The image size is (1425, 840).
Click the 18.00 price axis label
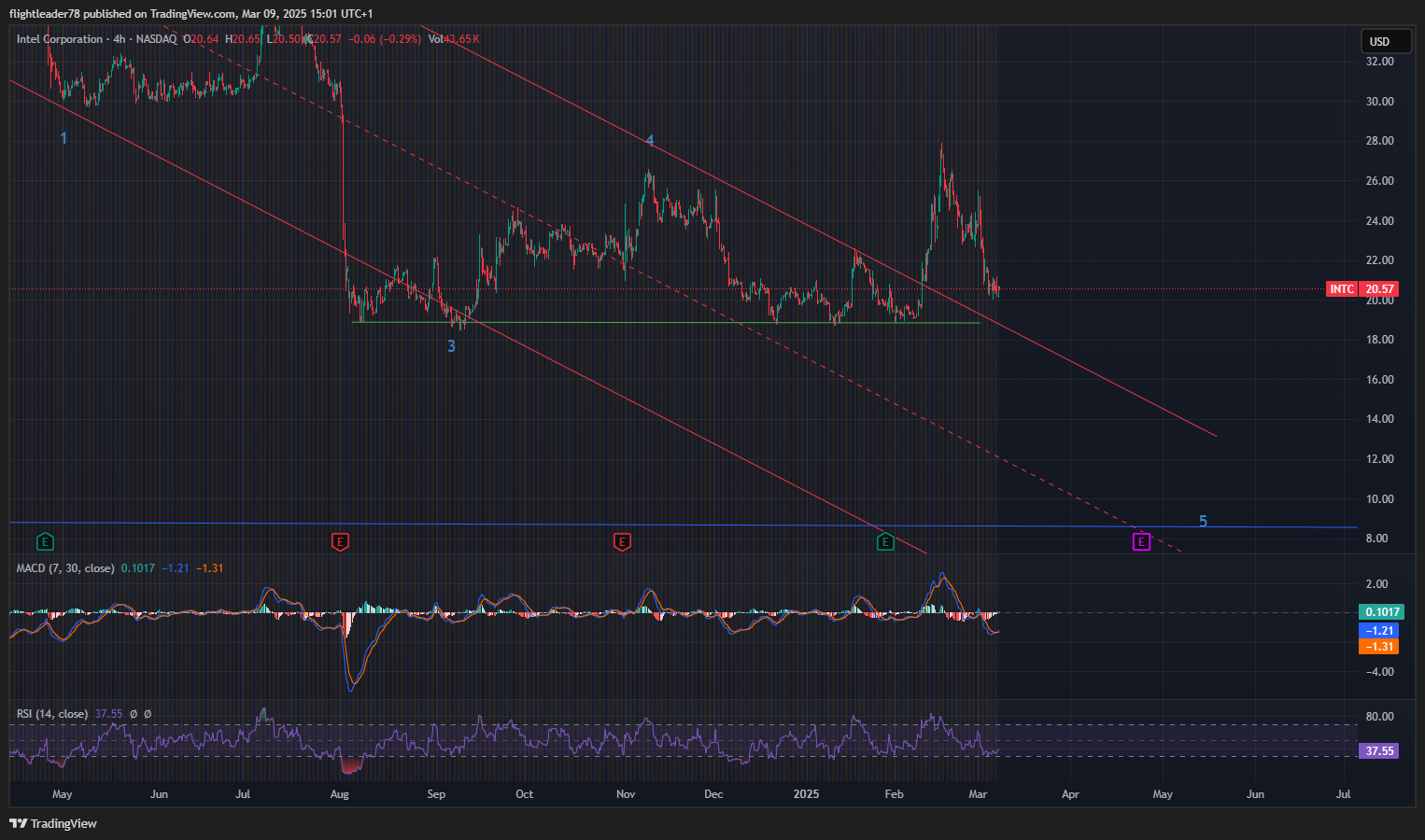[1379, 340]
